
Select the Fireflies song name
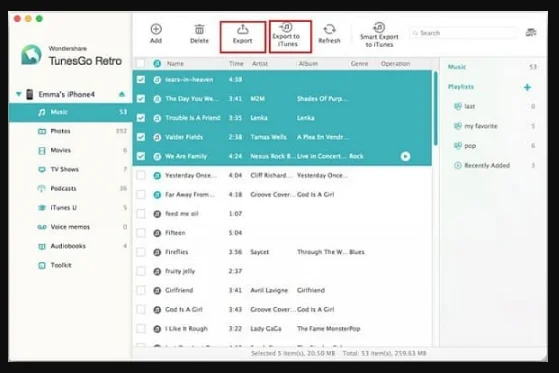(176, 252)
